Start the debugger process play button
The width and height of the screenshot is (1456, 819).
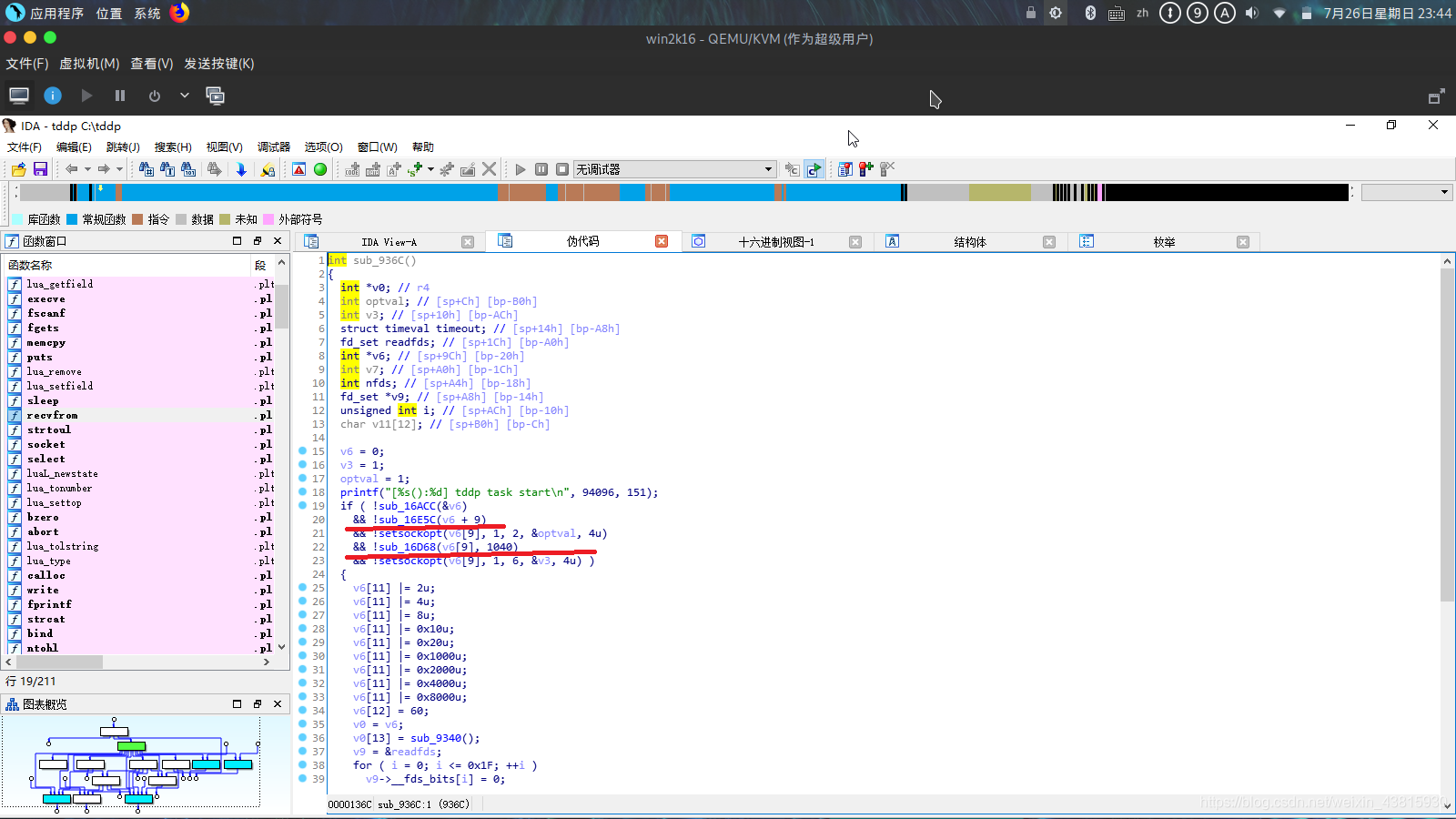tap(520, 169)
